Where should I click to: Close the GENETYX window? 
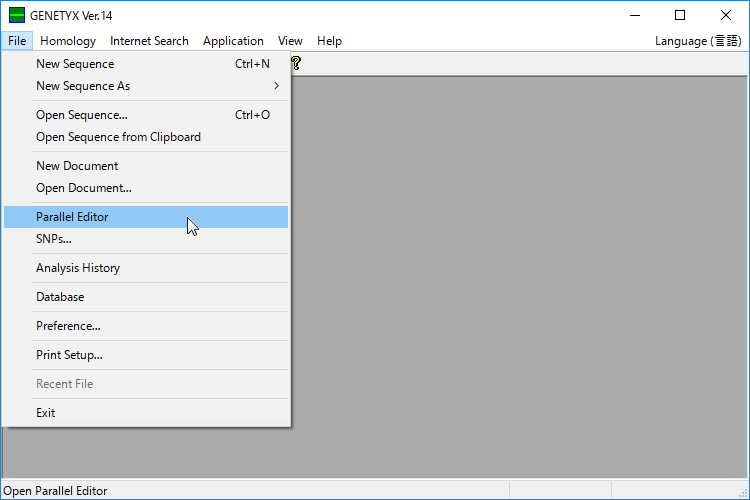[x=726, y=15]
